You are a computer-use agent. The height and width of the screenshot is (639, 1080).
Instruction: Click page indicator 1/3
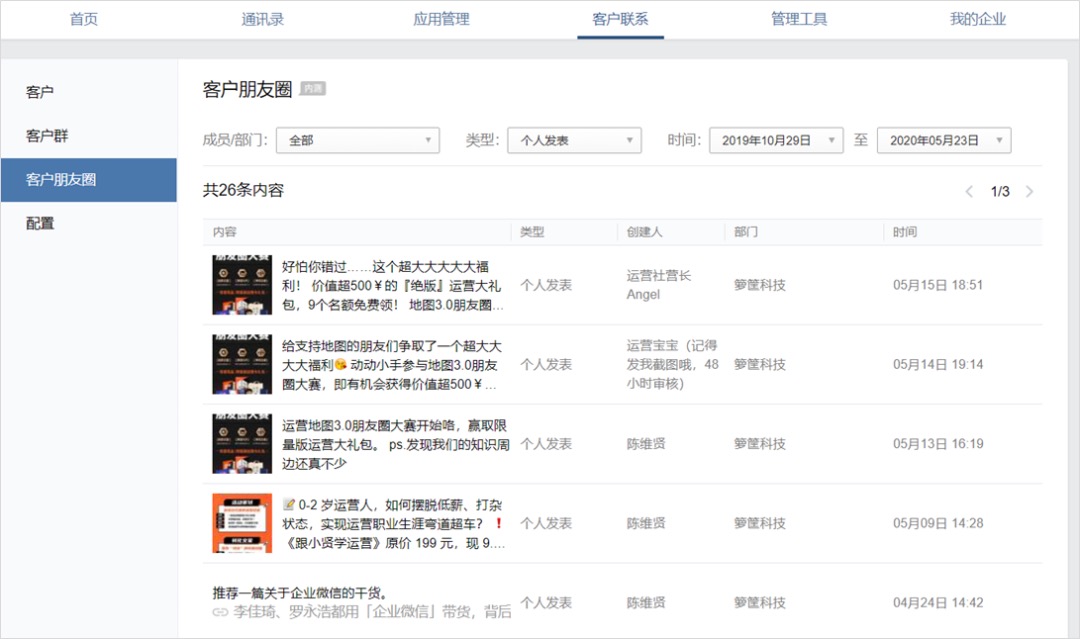point(1000,191)
